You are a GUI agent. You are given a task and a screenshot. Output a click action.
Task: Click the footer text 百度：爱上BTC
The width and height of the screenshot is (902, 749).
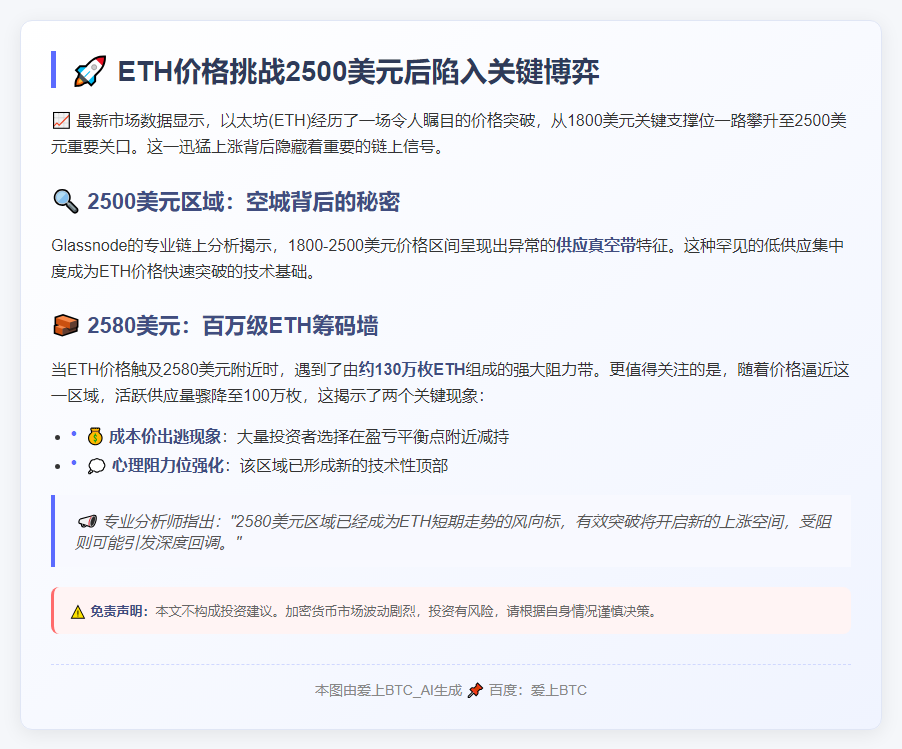544,690
